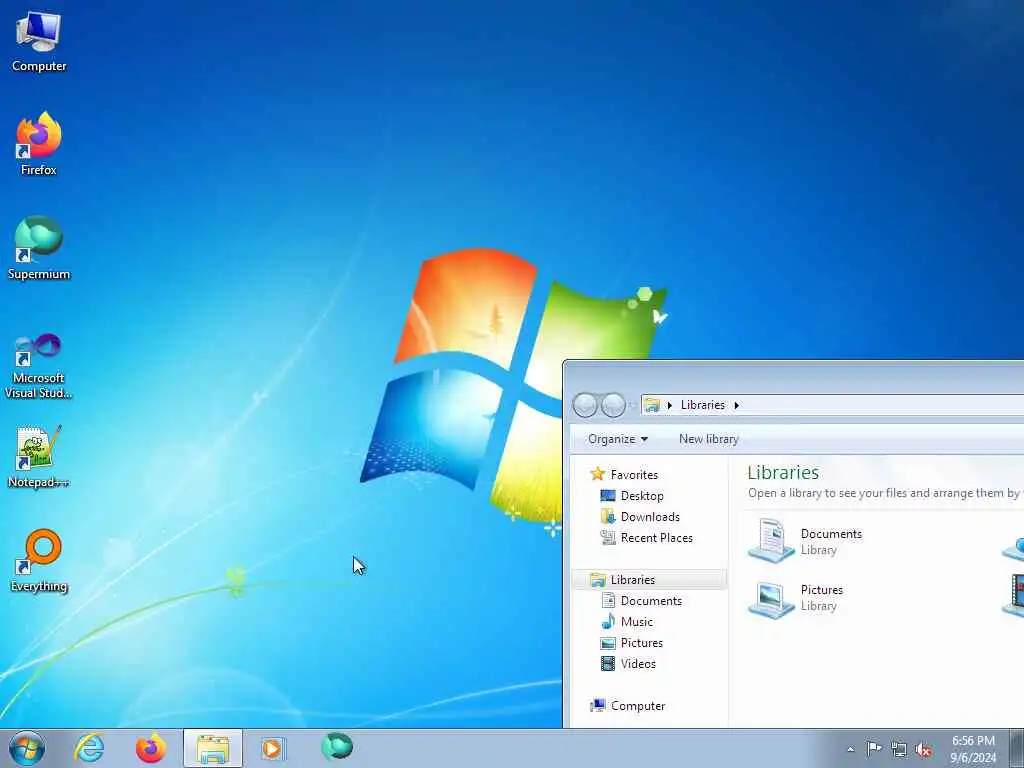Show hidden tray icons arrow
Screen dimensions: 1024x768
click(850, 750)
